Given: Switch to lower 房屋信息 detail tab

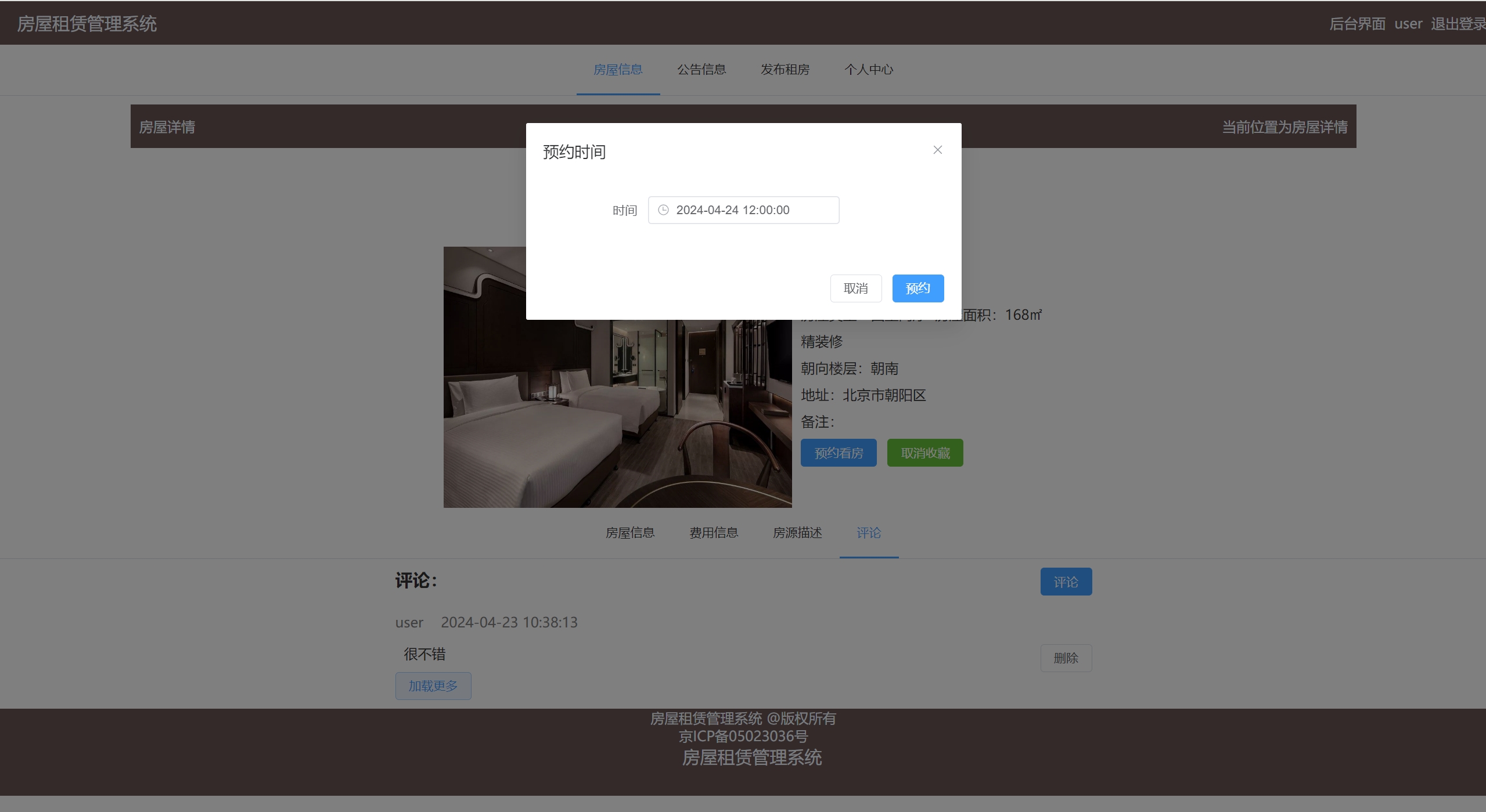Looking at the screenshot, I should click(630, 533).
